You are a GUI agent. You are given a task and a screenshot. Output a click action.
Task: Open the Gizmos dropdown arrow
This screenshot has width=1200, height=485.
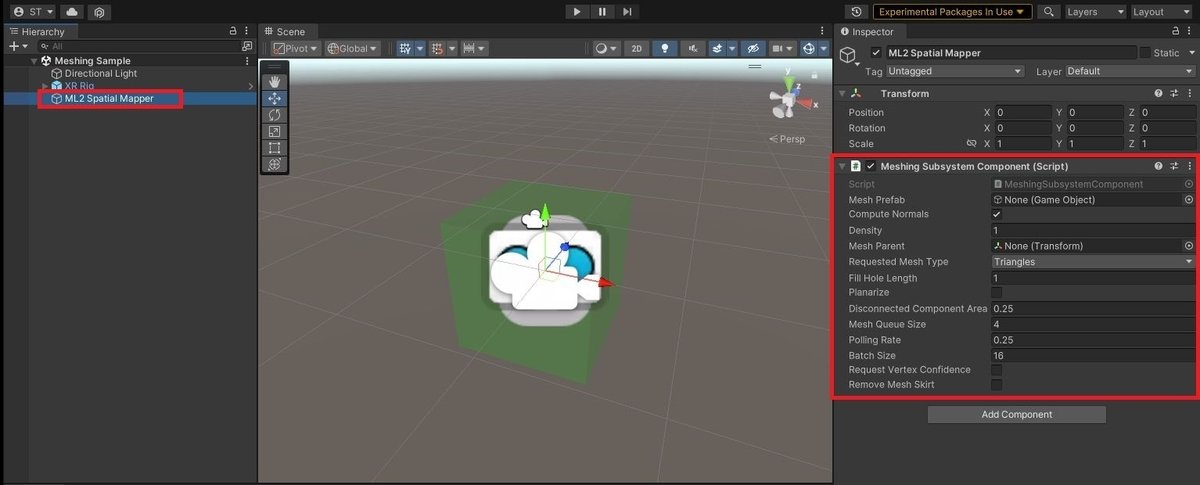(x=823, y=48)
